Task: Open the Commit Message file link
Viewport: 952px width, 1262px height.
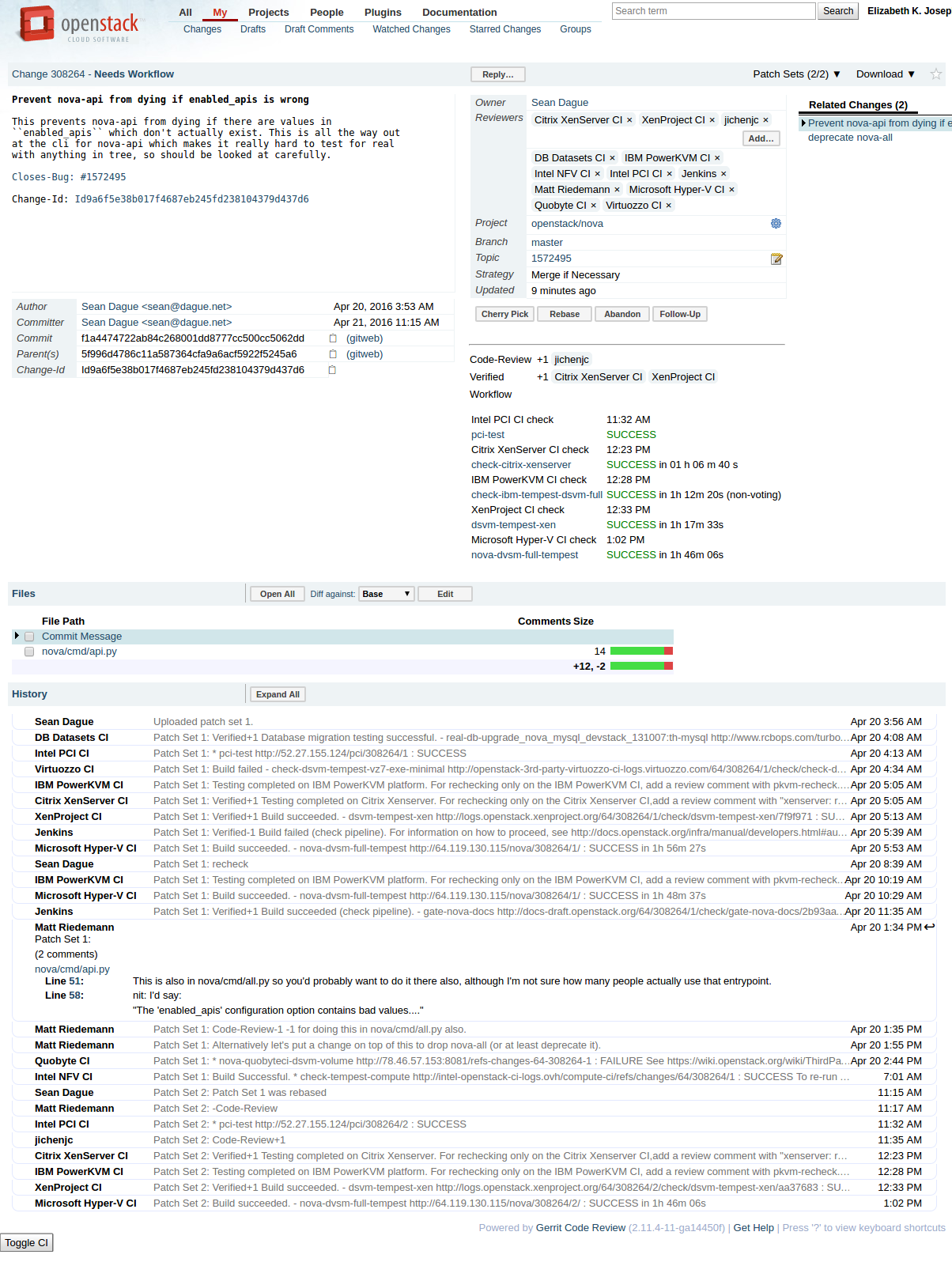Action: click(x=81, y=637)
